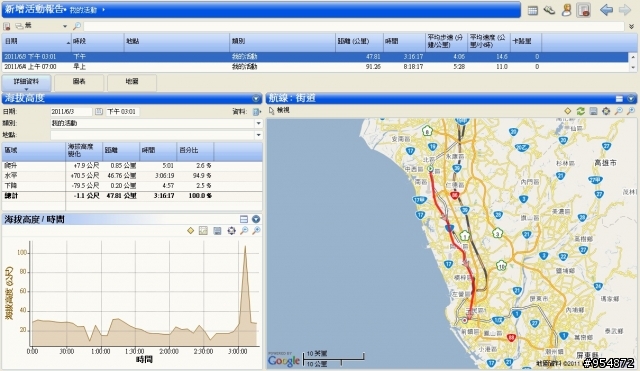Switch to the 圖表 tab
Image resolution: width=640 pixels, height=371 pixels.
pos(79,82)
